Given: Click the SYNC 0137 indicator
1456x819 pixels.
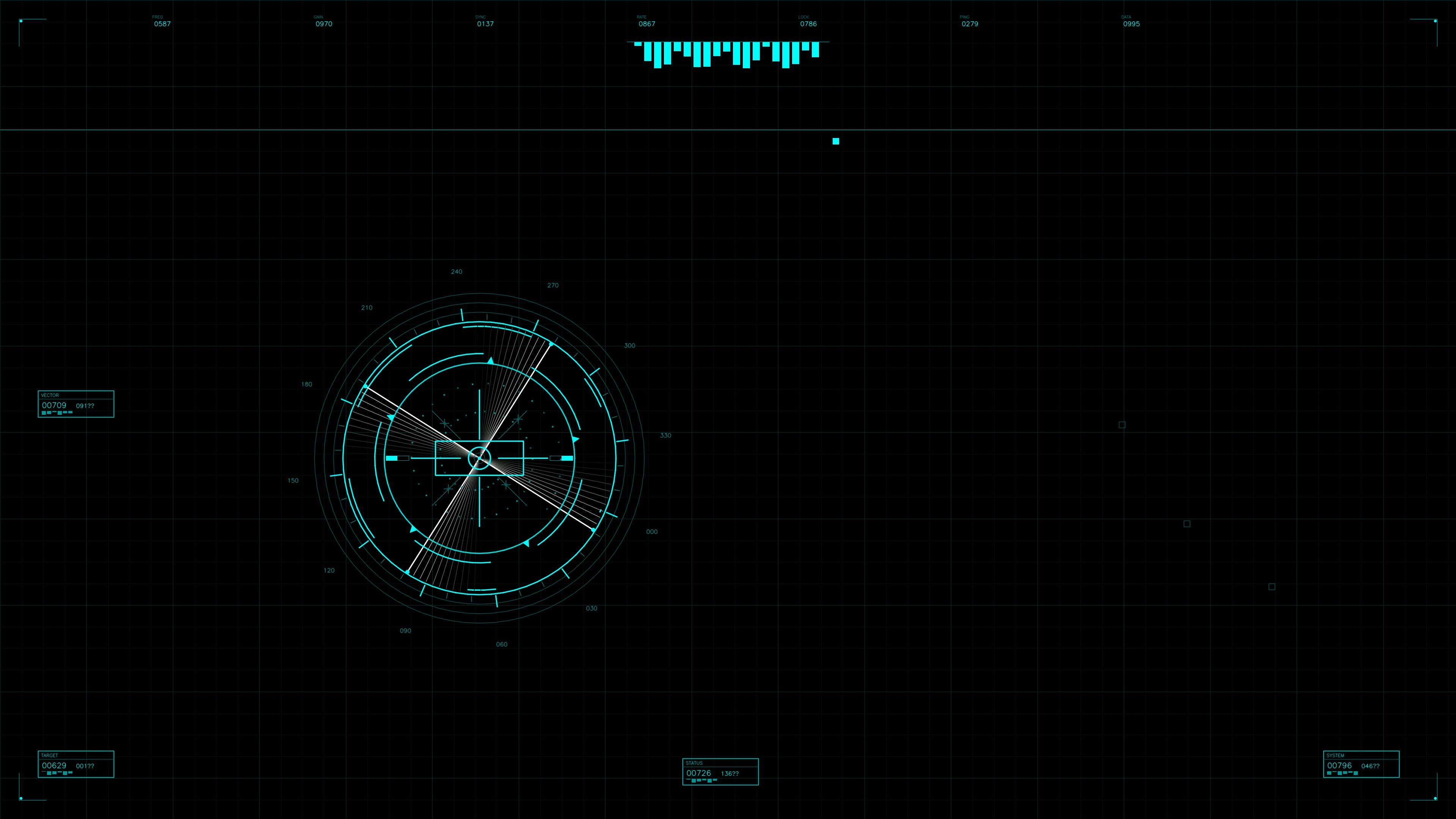Looking at the screenshot, I should (x=485, y=24).
